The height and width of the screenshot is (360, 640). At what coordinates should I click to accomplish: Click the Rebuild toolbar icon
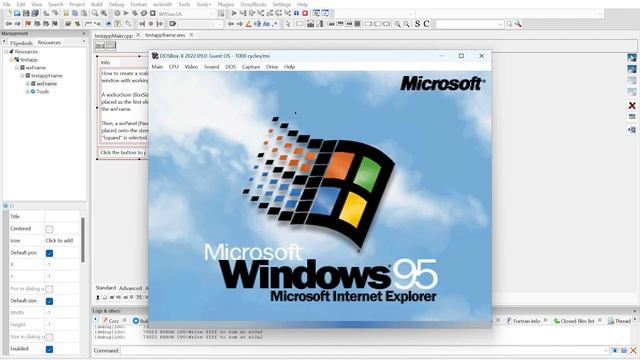coord(144,13)
